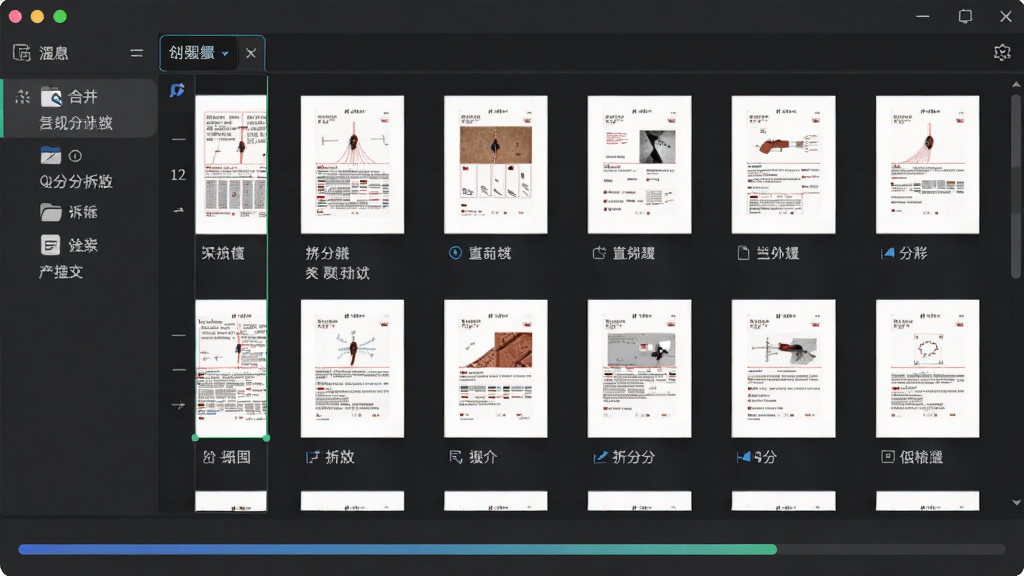Select the sidebar entry under the blue folder

76,181
